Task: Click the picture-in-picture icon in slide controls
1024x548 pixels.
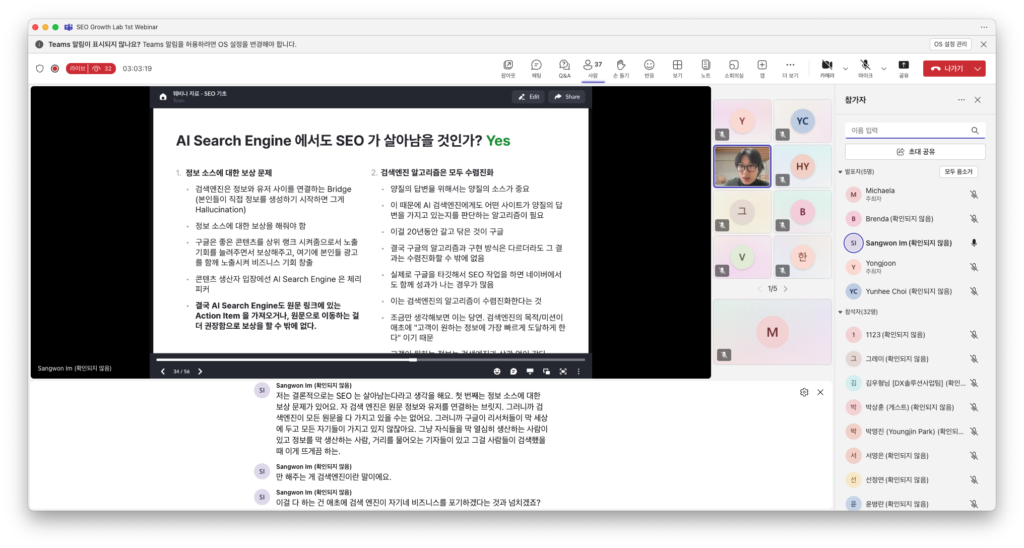Action: 546,372
